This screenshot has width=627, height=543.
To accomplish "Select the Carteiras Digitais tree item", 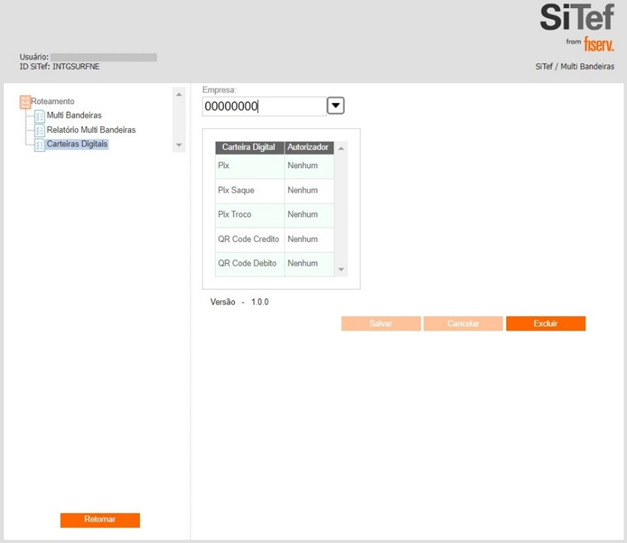I will [77, 145].
